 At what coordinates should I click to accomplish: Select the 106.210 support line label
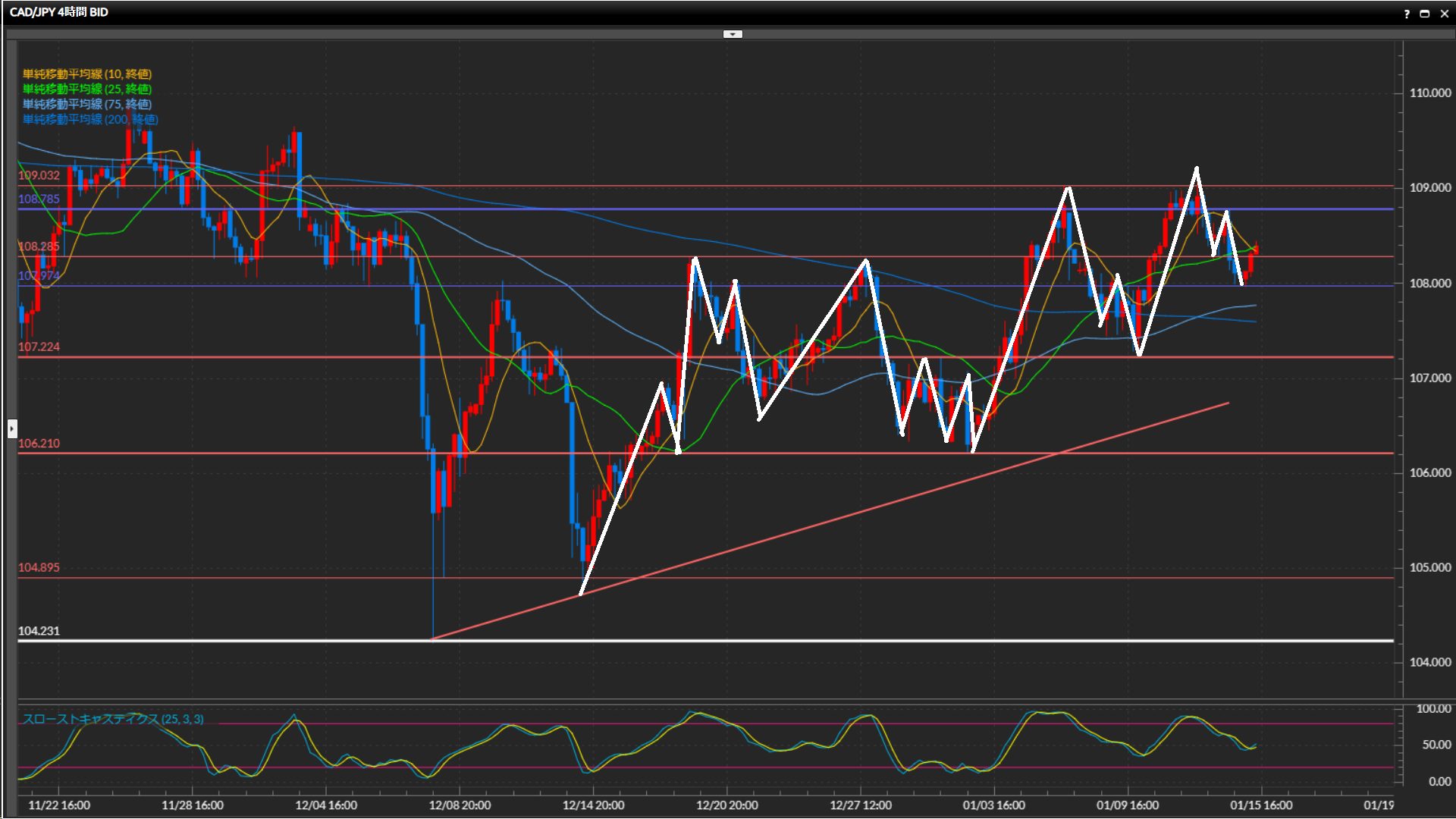click(39, 444)
